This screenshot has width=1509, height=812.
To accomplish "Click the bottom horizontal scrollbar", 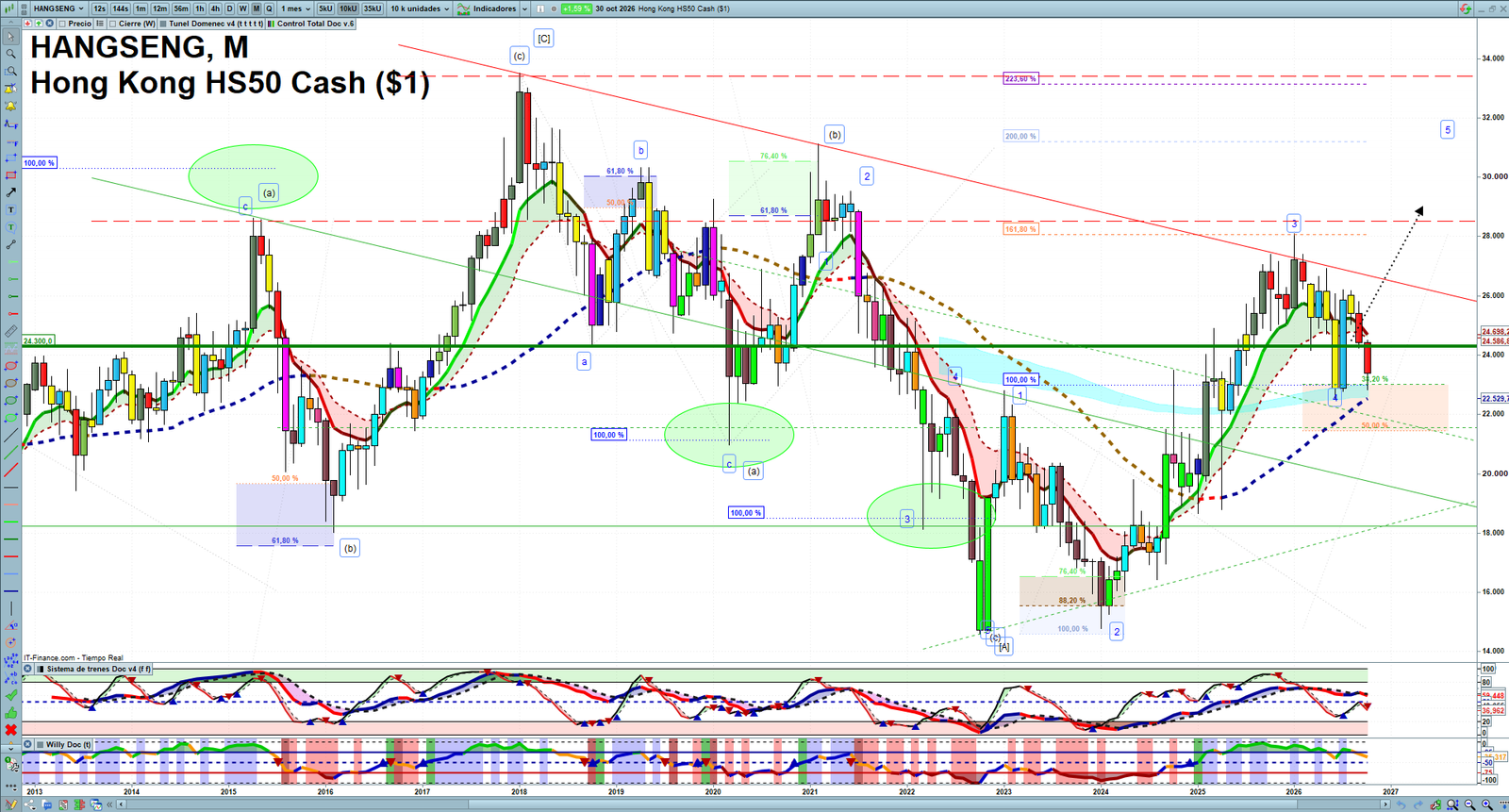I will pyautogui.click(x=754, y=804).
